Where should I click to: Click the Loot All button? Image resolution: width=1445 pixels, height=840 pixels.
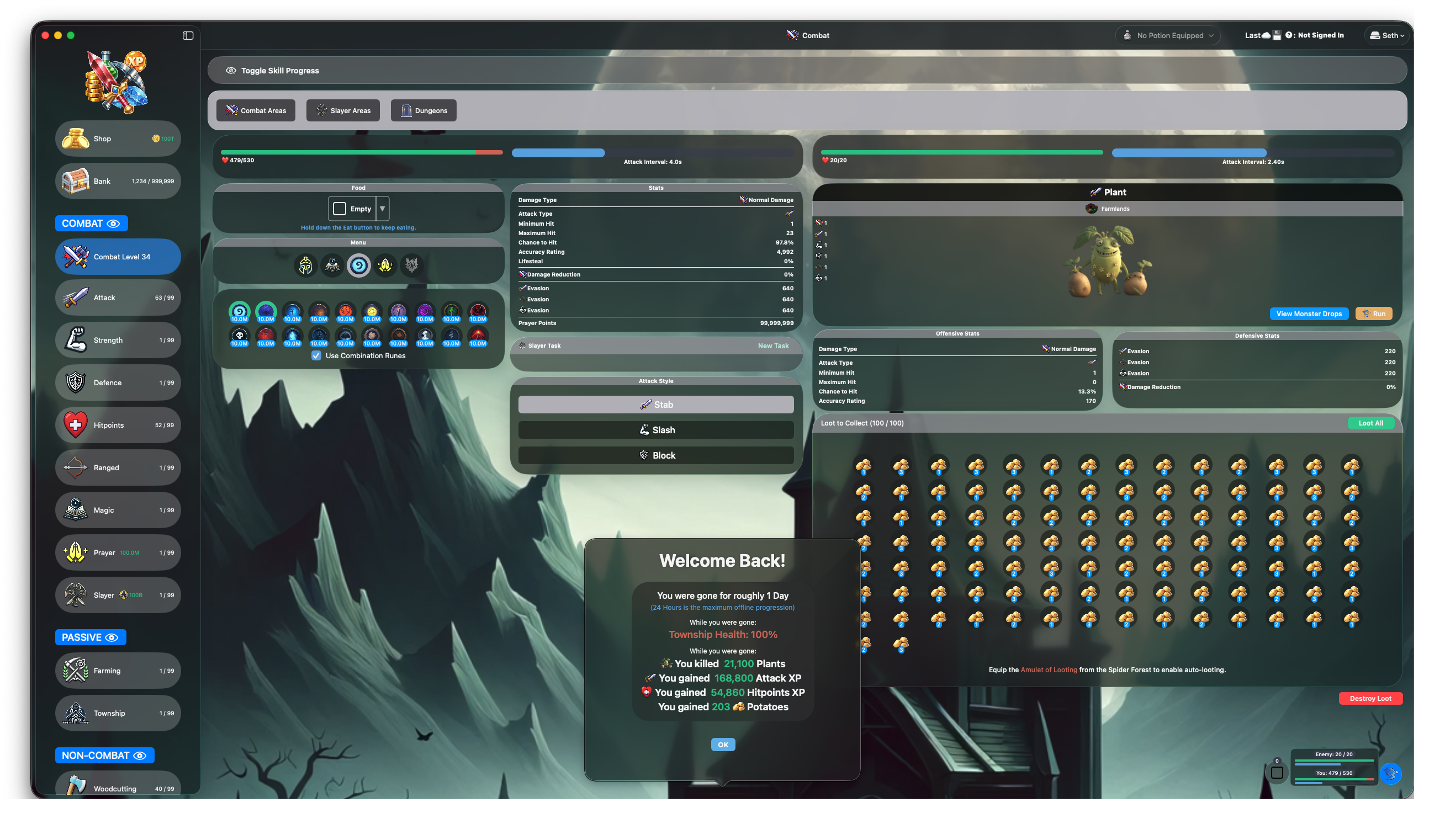[1371, 423]
